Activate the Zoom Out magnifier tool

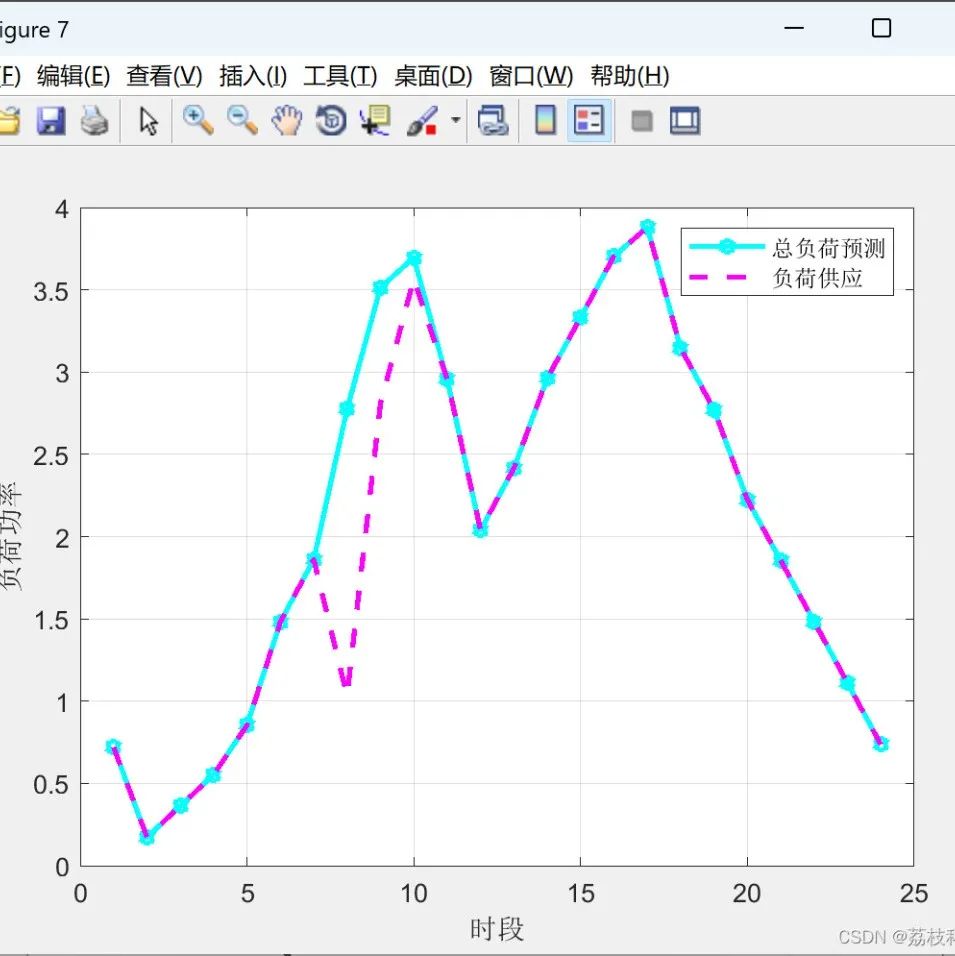pyautogui.click(x=242, y=120)
